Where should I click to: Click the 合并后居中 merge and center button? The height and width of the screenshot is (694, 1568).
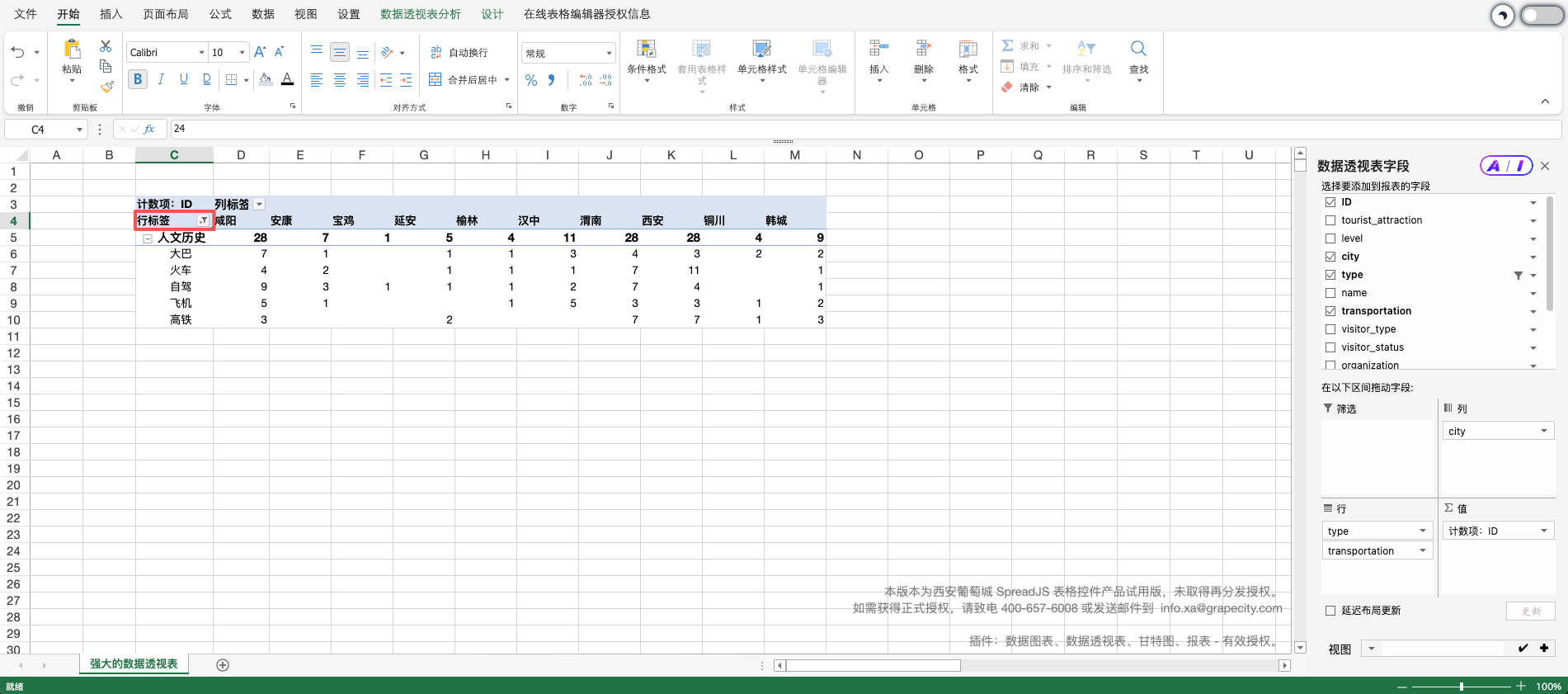tap(469, 80)
